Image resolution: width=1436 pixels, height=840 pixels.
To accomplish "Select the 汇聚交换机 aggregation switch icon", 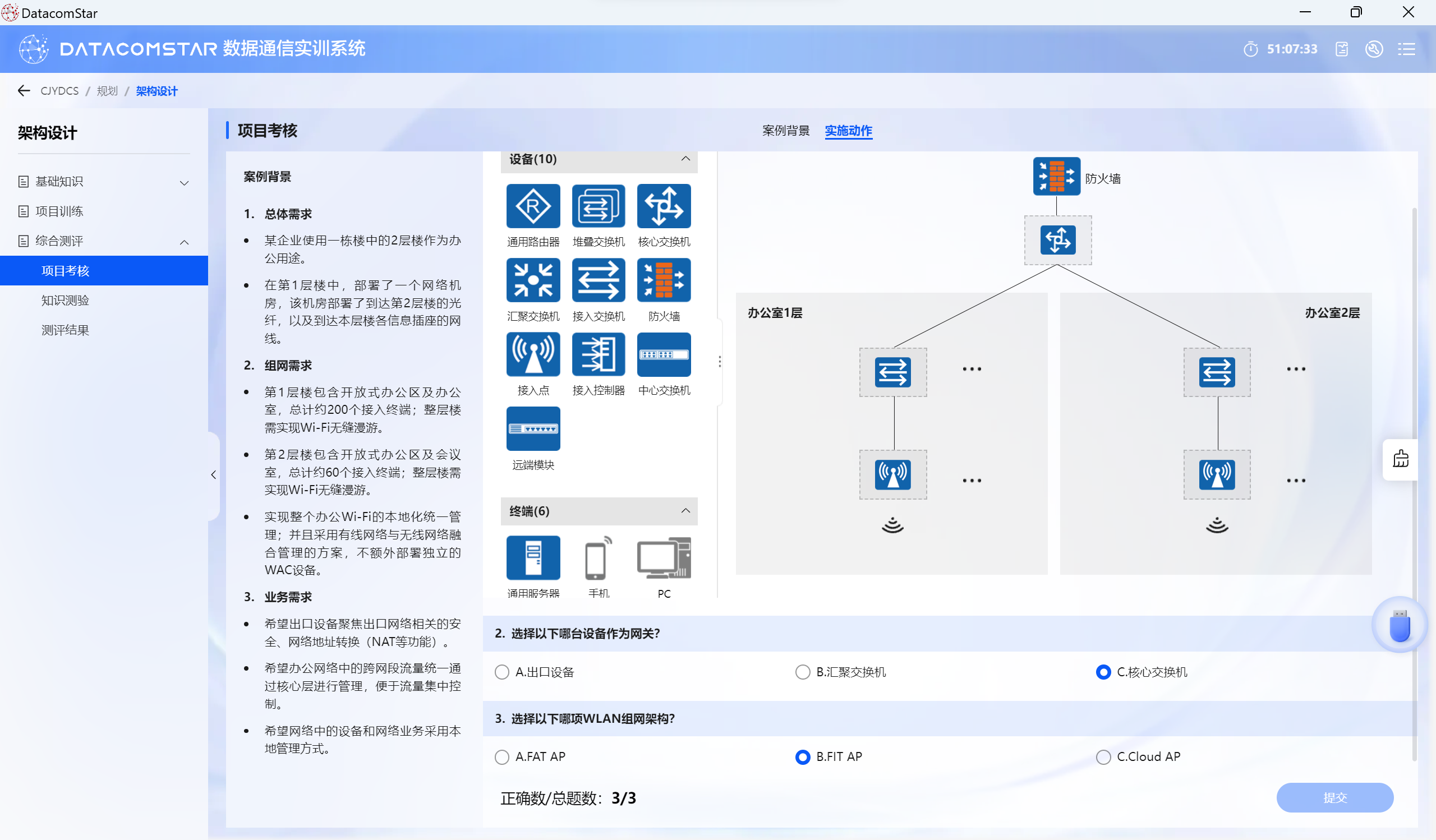I will tap(533, 280).
